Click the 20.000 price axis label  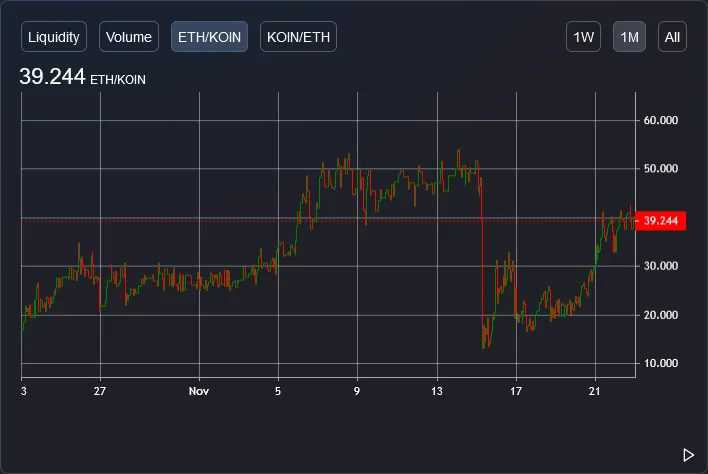click(661, 315)
